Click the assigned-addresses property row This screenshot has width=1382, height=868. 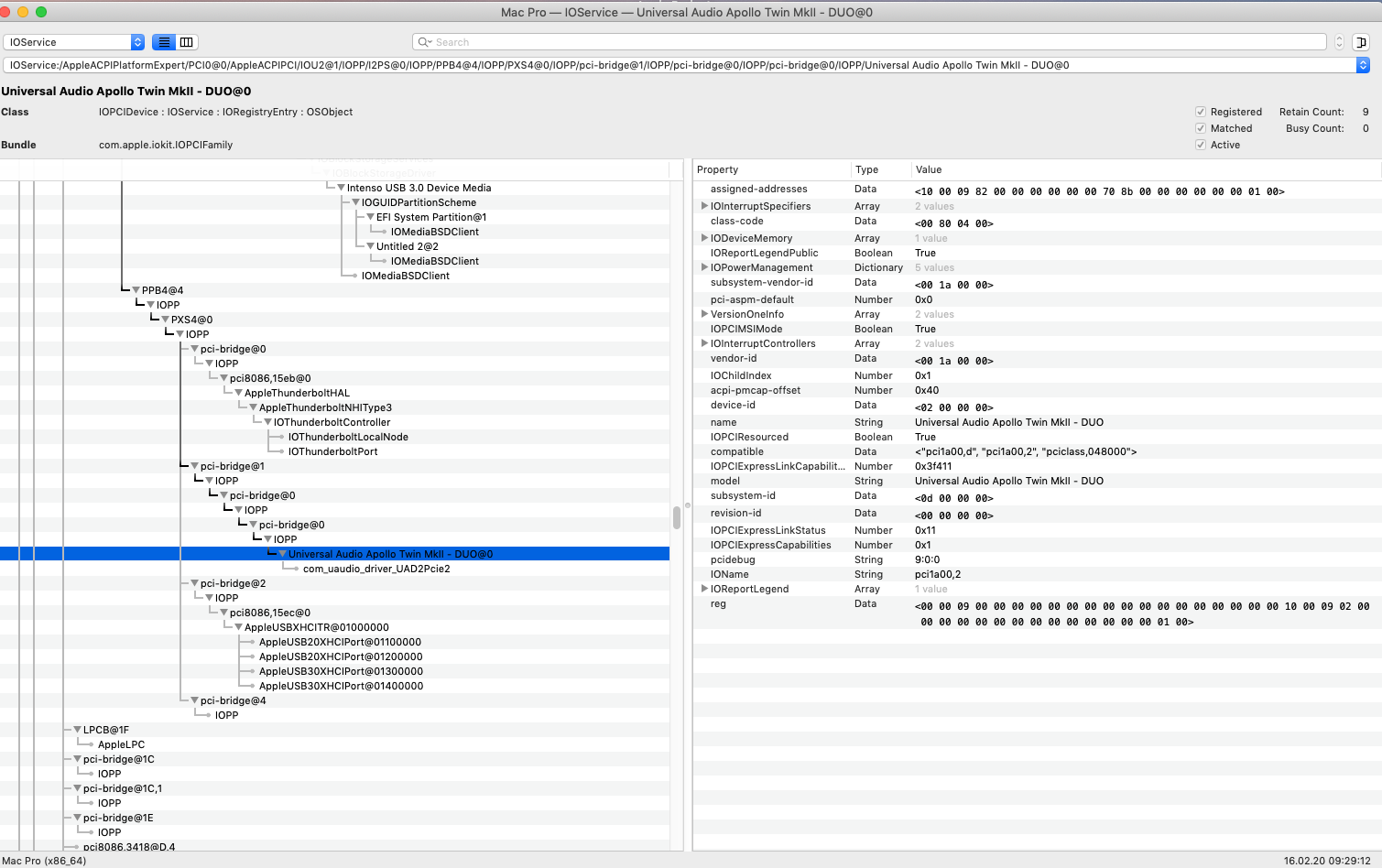point(1037,190)
